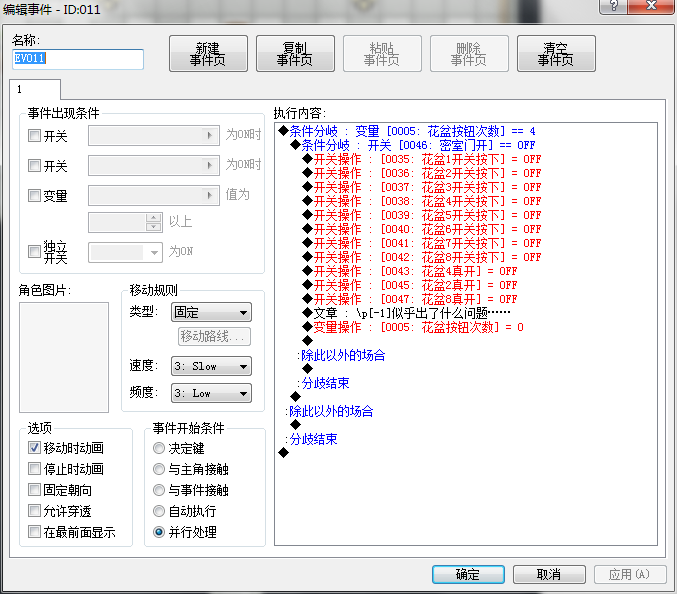Screen dimensions: 677x594
Task: Uncheck 移动时动画 option
Action: (x=34, y=448)
